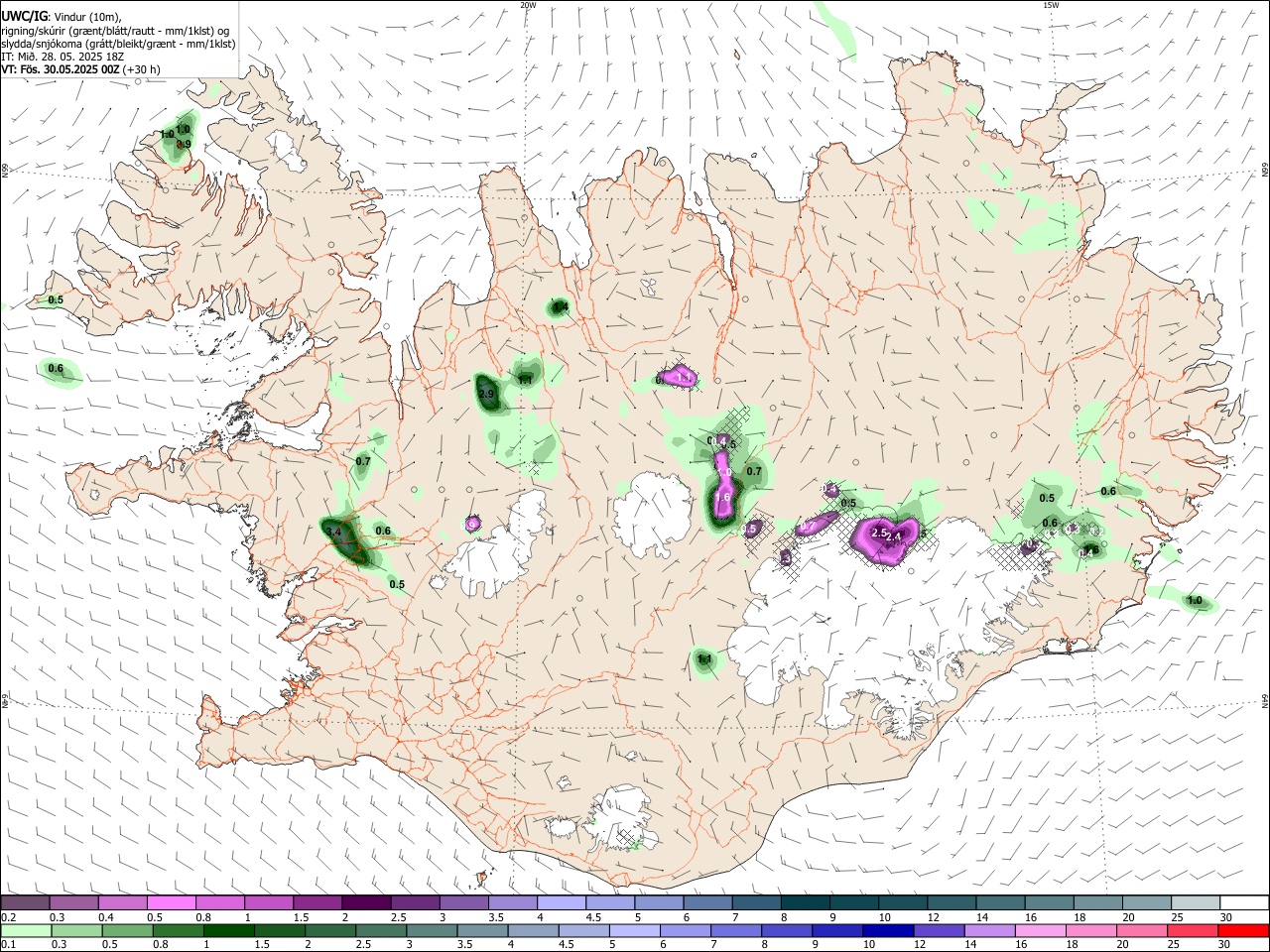Click the '0.2' label in the snow legend
The width and height of the screenshot is (1270, 952).
8,917
